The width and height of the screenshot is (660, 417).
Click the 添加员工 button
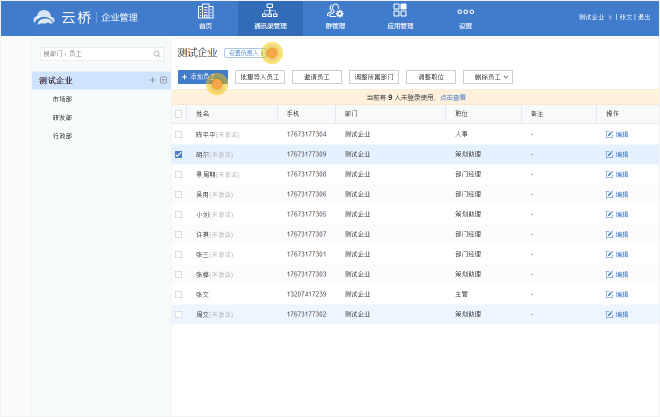203,77
